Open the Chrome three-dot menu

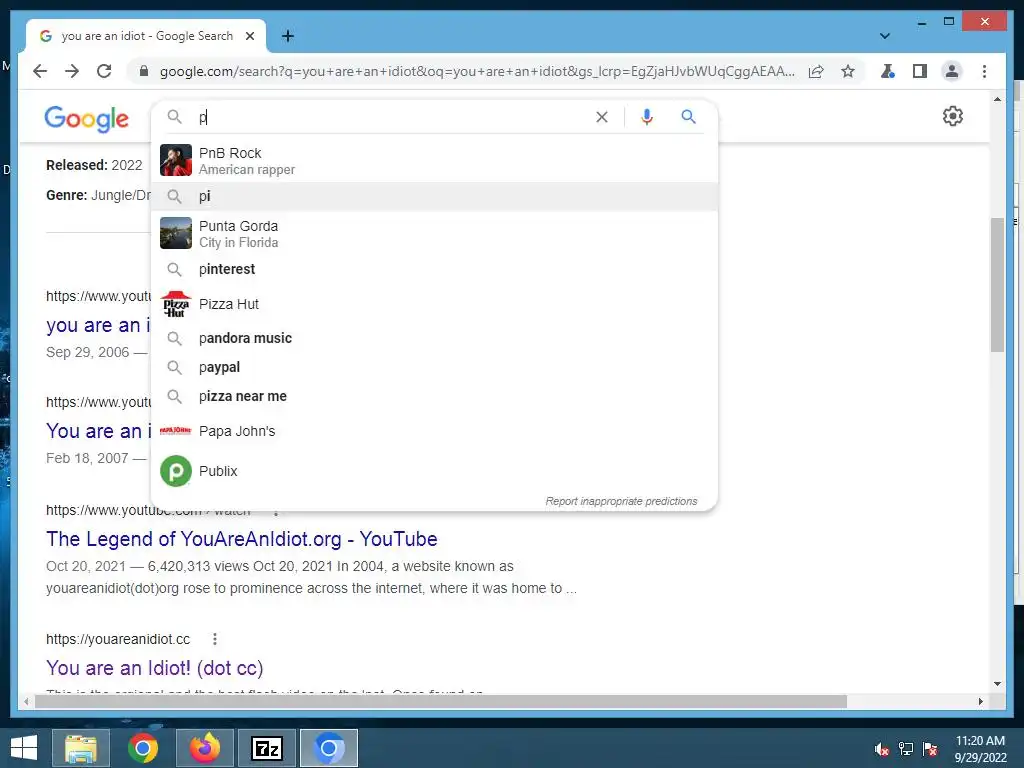[984, 71]
